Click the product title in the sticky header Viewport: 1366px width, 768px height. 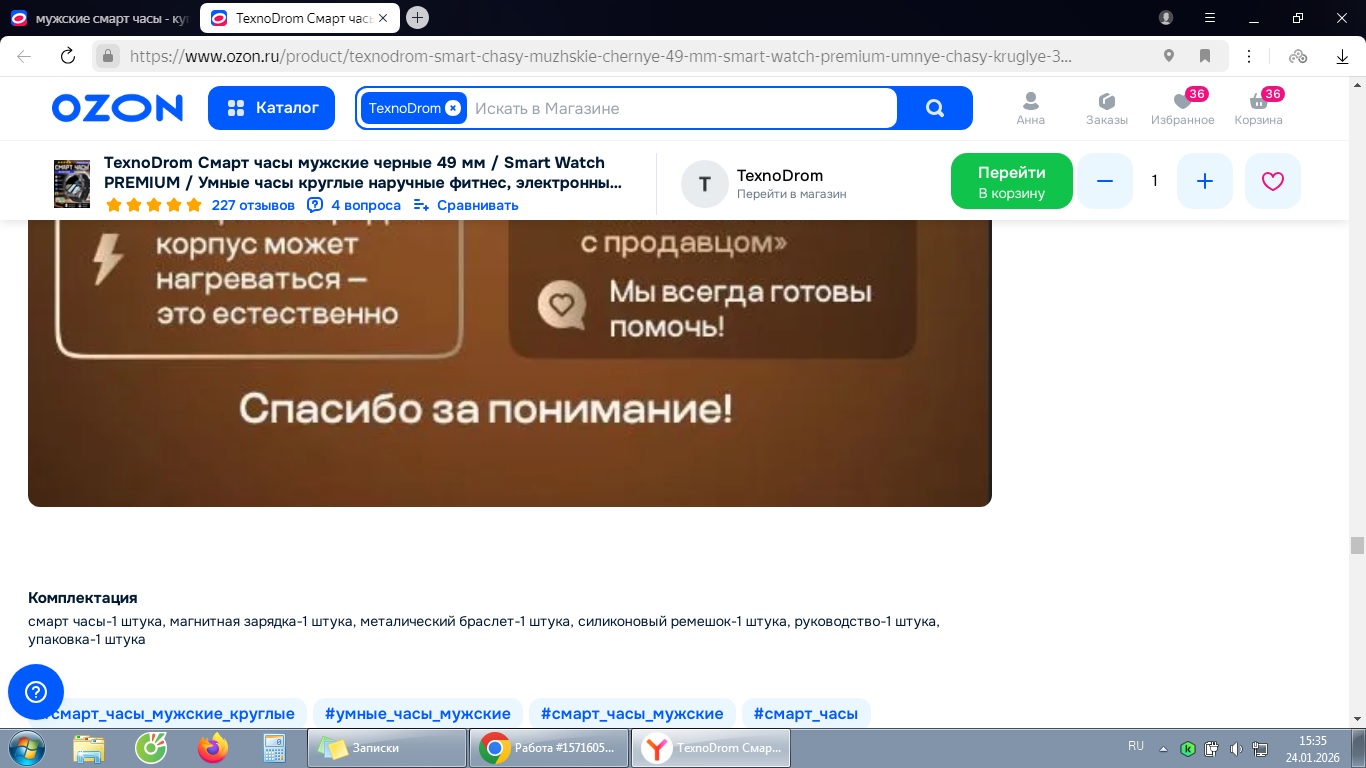click(x=364, y=172)
